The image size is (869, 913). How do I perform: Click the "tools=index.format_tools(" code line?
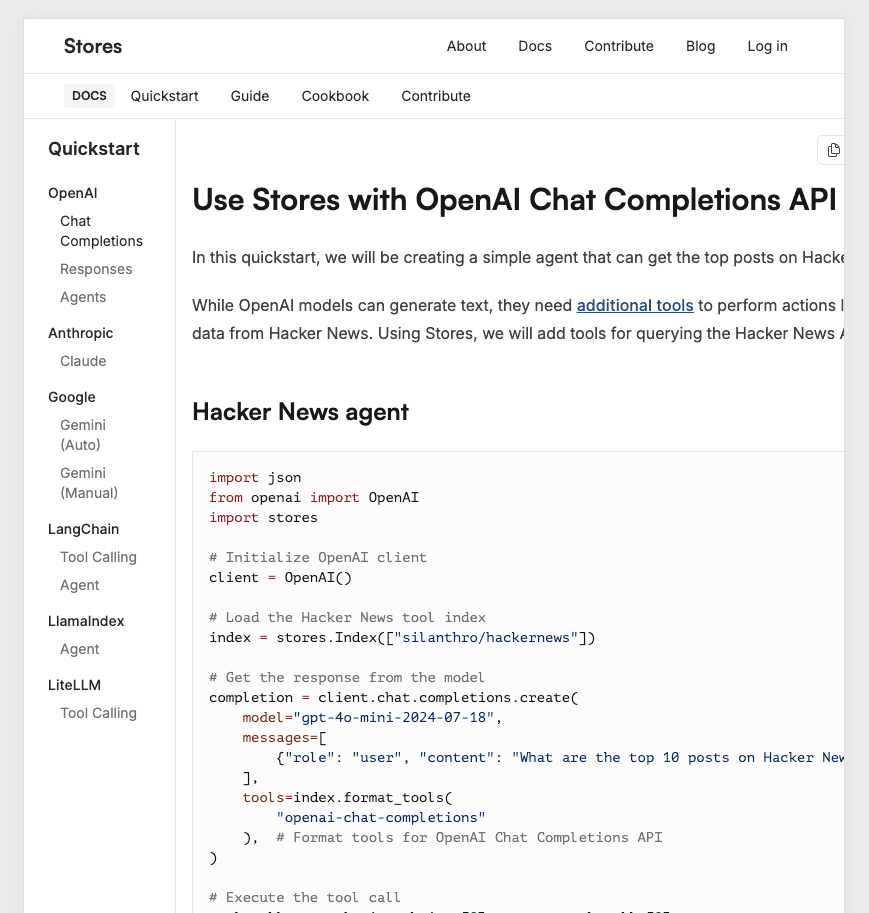[x=347, y=798]
